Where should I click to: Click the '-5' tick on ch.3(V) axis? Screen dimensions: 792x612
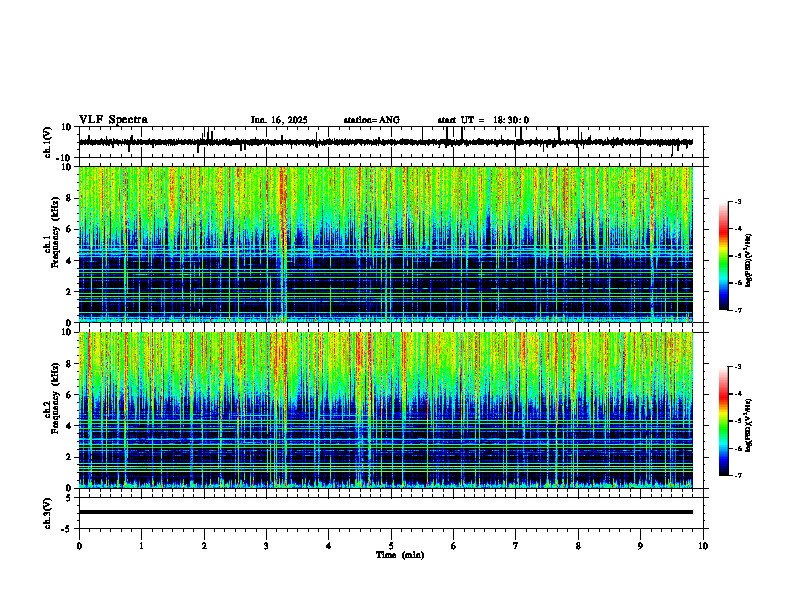(x=68, y=529)
